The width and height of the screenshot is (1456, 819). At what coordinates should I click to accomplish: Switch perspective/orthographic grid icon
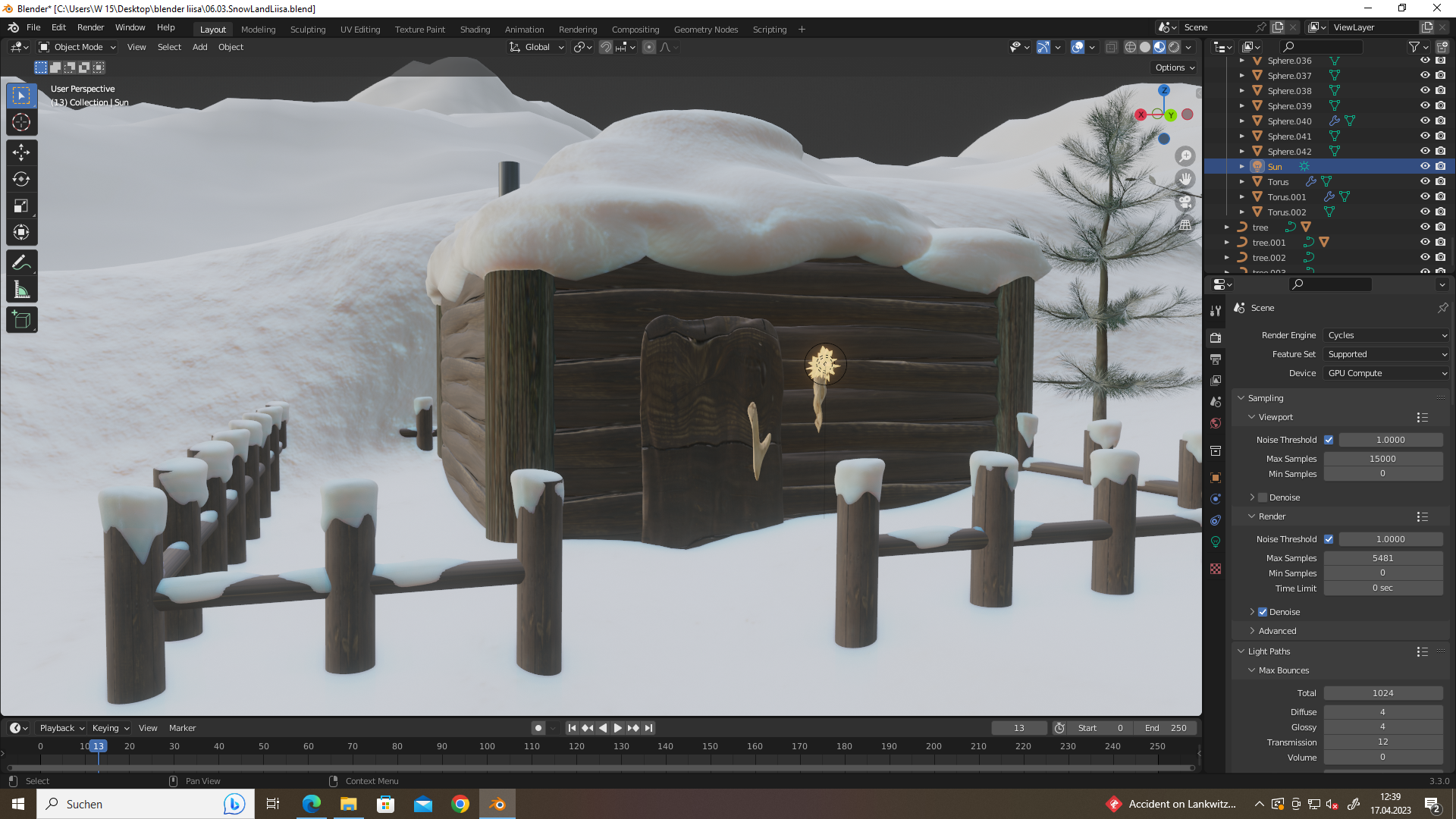pyautogui.click(x=1185, y=224)
